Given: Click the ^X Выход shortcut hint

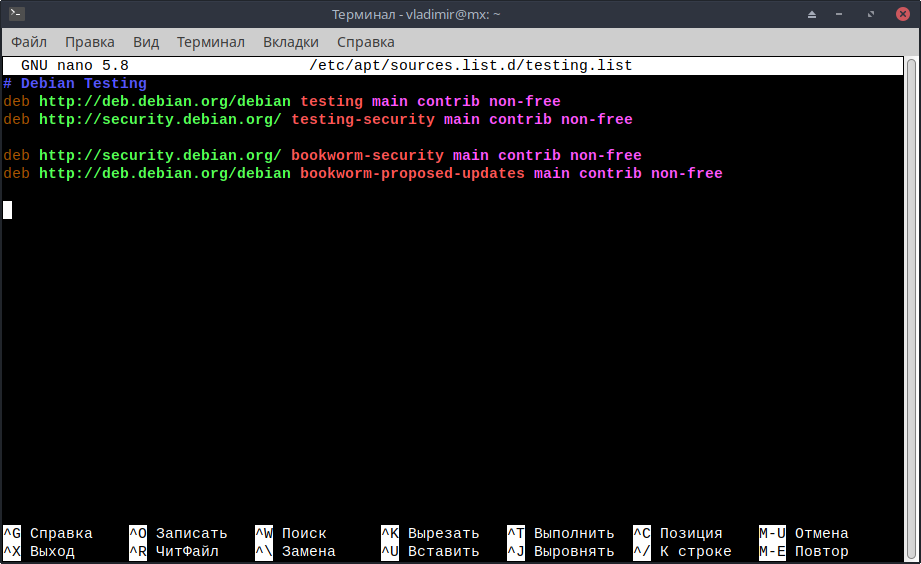Looking at the screenshot, I should pos(39,552).
